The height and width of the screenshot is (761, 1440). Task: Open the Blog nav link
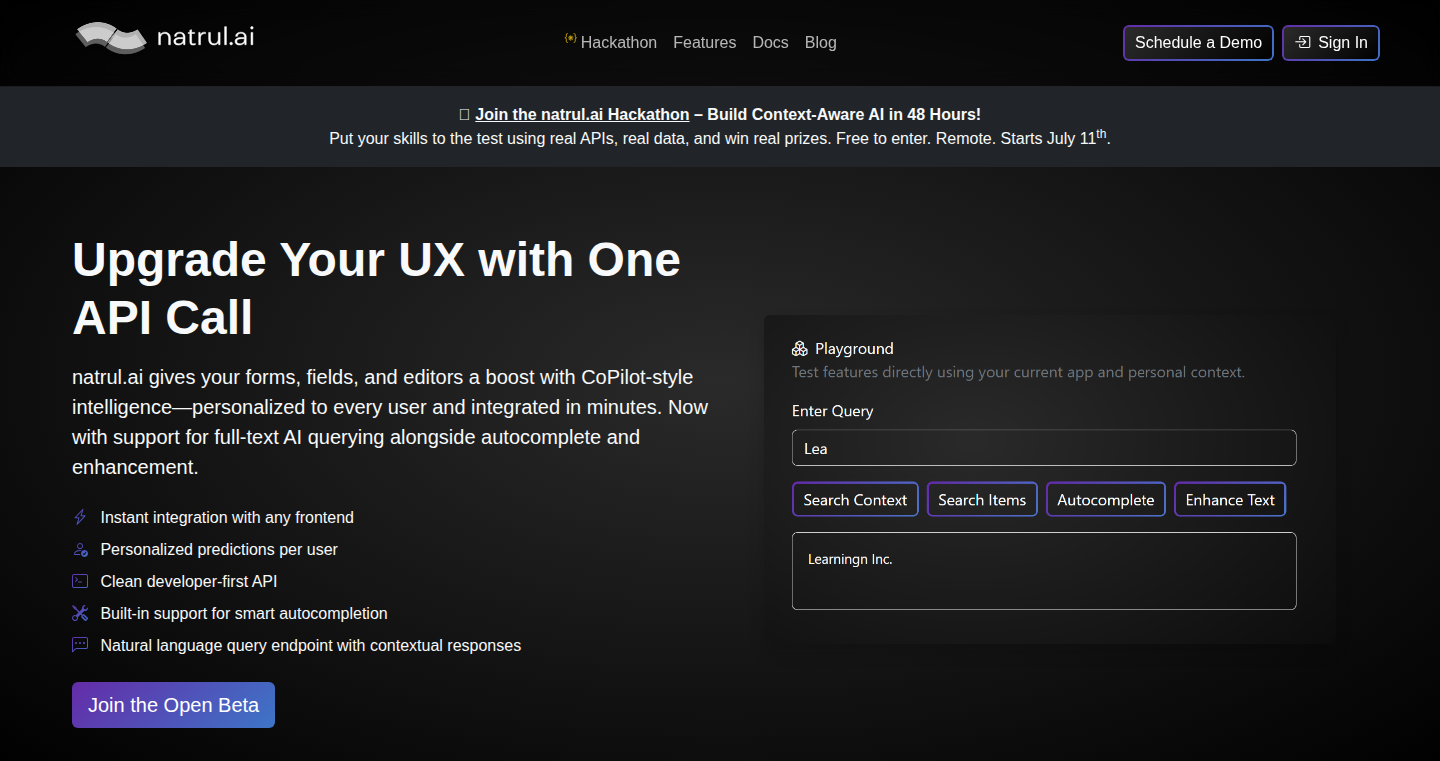pyautogui.click(x=821, y=42)
